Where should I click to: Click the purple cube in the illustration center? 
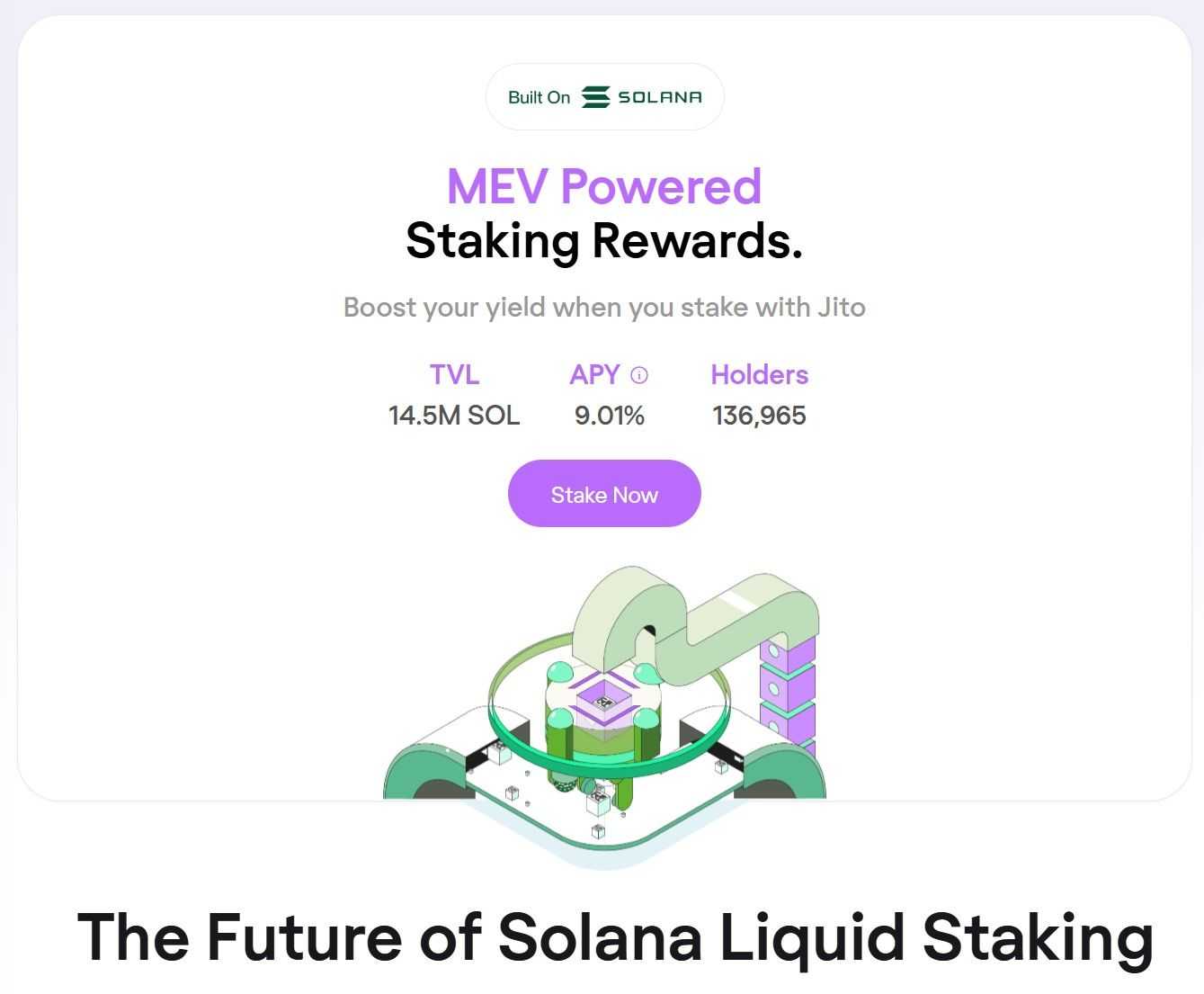(603, 696)
